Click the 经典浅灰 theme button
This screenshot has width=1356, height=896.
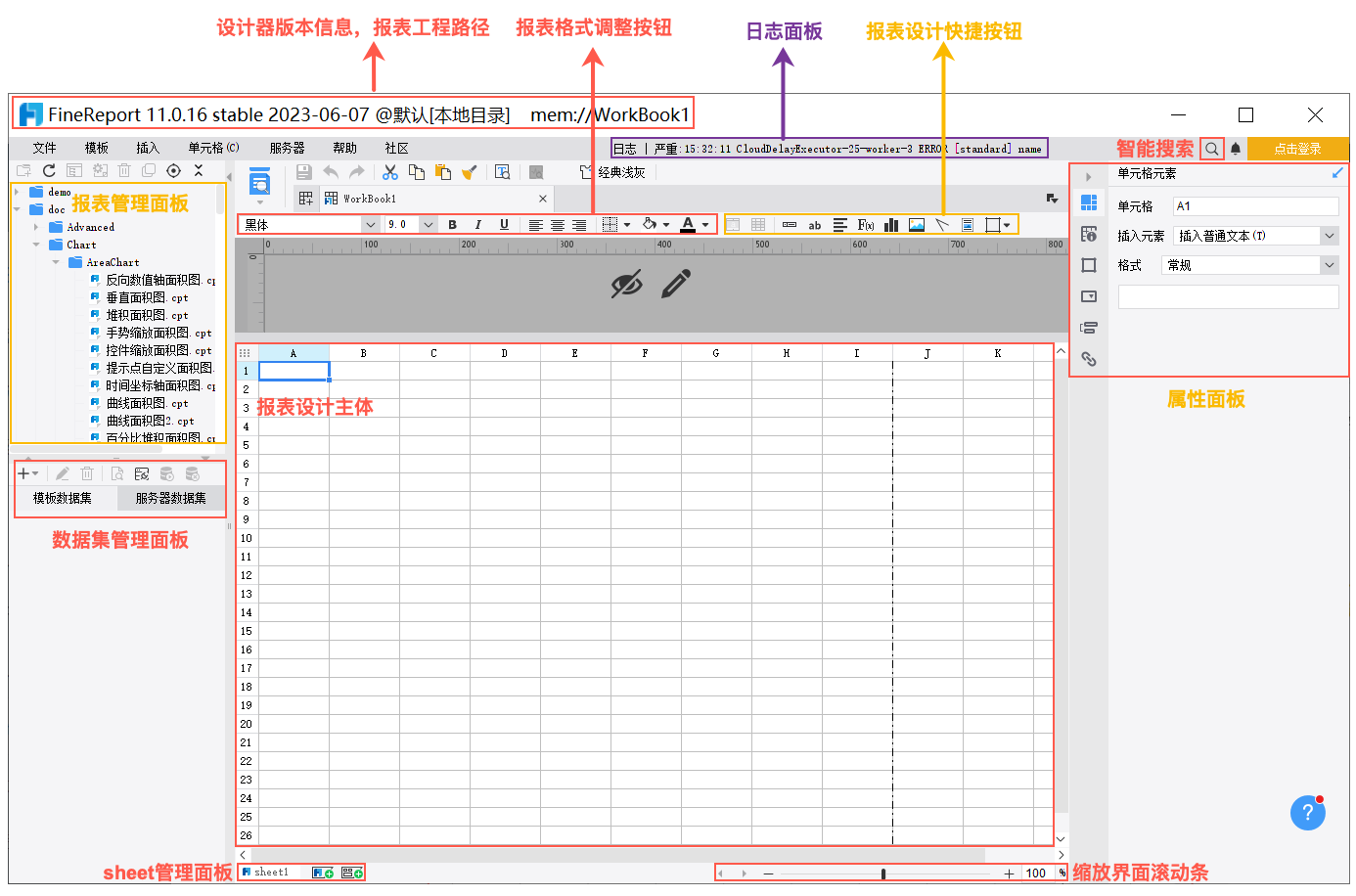pyautogui.click(x=612, y=172)
